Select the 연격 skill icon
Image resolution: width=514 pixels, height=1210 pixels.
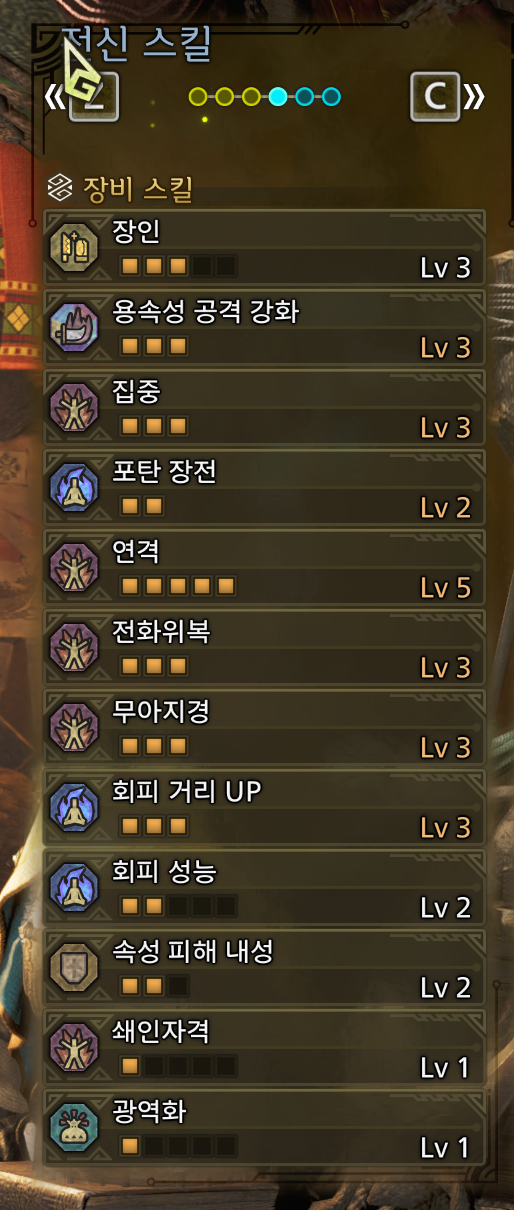75,566
